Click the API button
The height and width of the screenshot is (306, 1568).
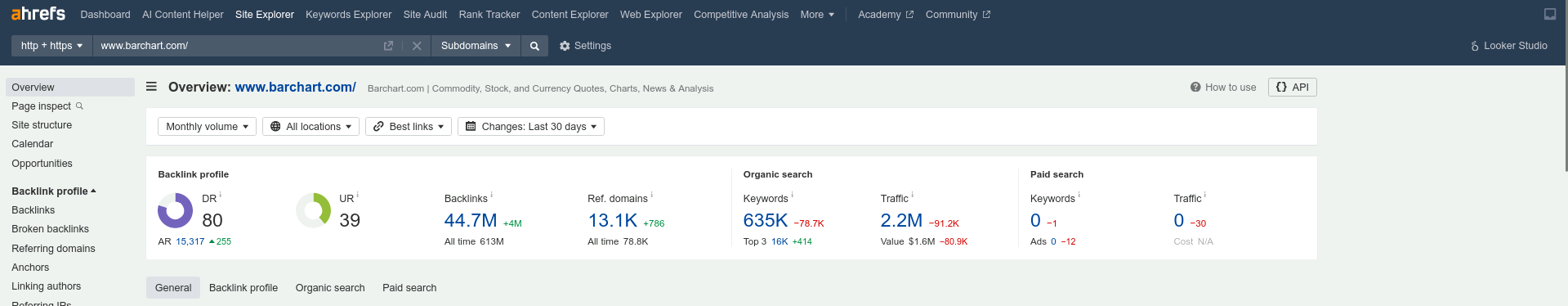click(x=1293, y=88)
